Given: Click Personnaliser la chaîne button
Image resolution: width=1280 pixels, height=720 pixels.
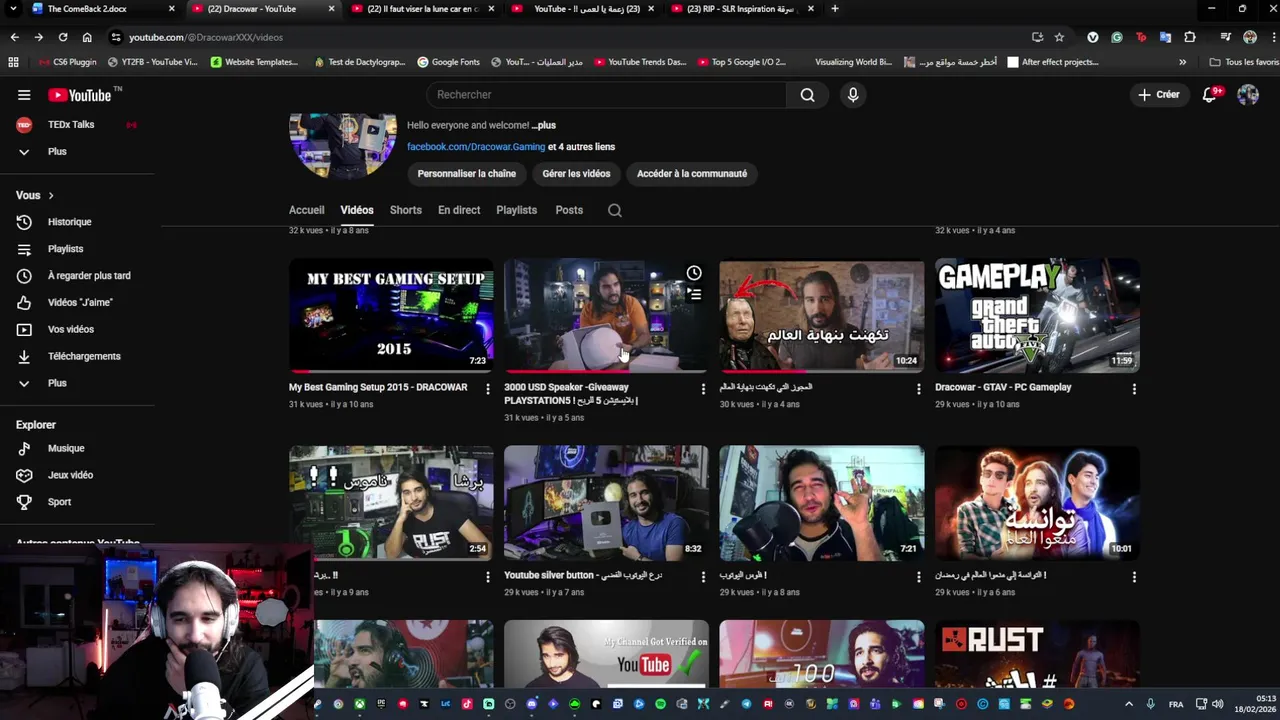Looking at the screenshot, I should coord(467,174).
